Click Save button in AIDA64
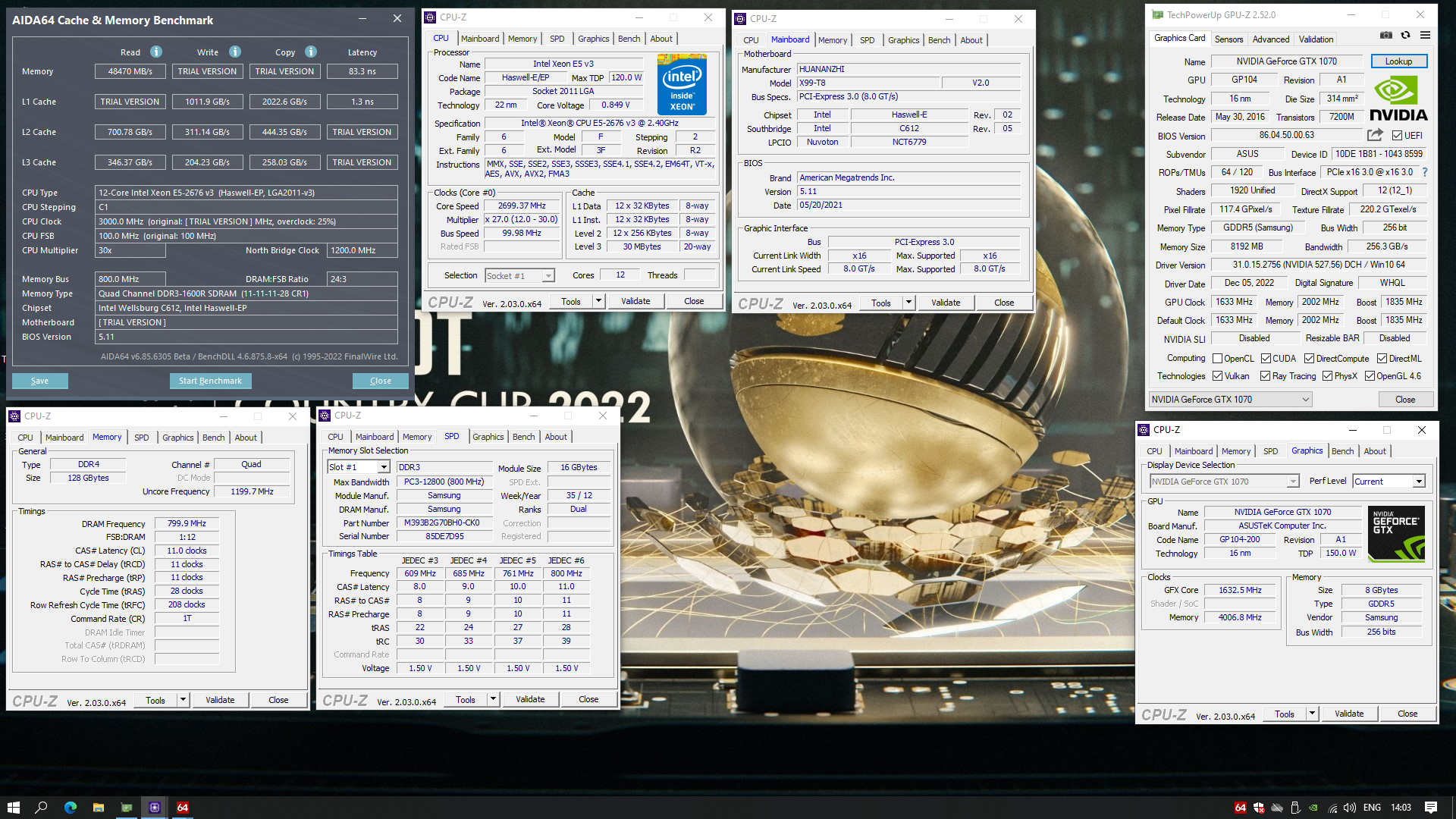Screen dimensions: 1456x819 coord(39,381)
